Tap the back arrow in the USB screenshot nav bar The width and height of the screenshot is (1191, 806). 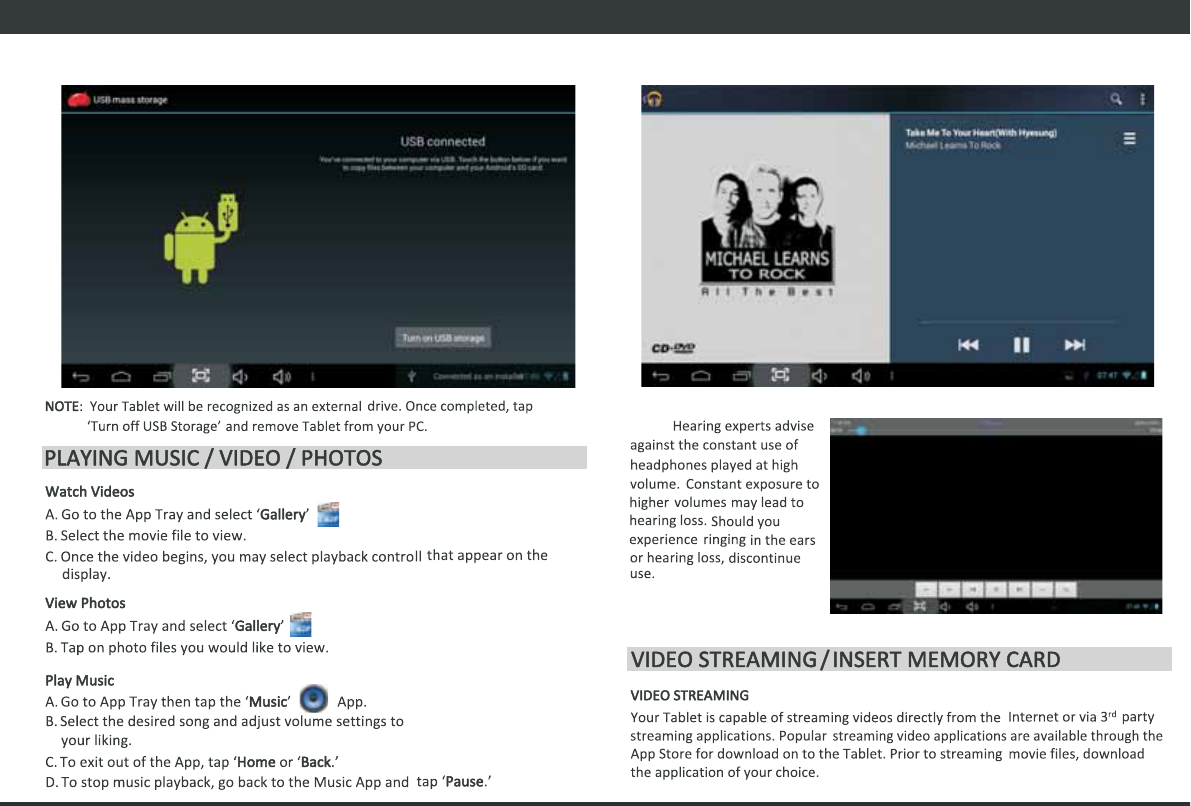coord(81,376)
